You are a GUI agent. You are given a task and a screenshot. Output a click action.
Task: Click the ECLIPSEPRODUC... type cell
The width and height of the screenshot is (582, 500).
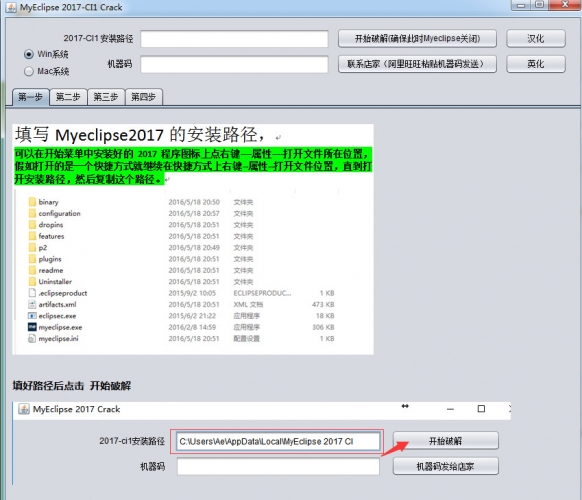(x=262, y=293)
